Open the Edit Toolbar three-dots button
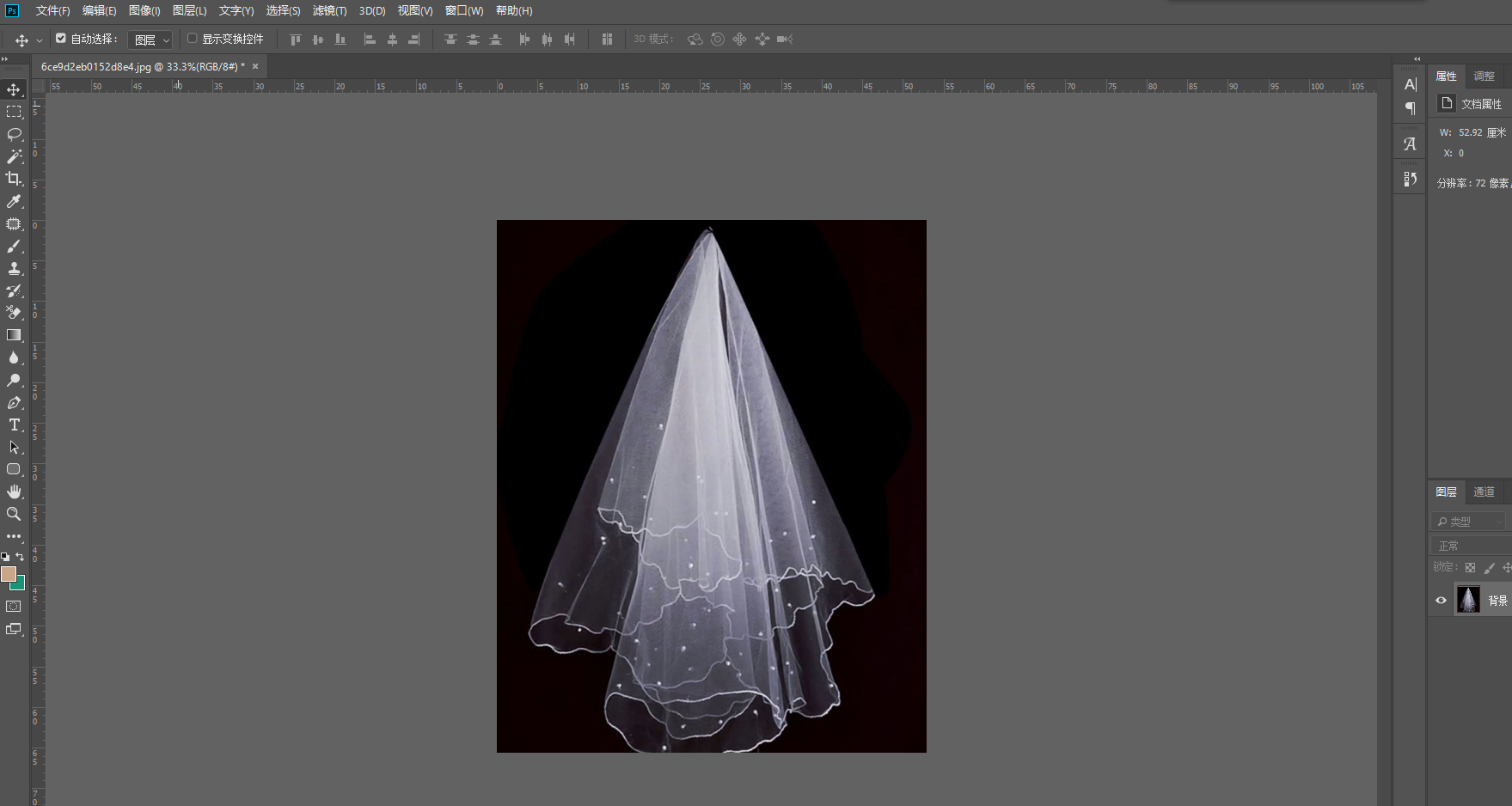 coord(14,536)
